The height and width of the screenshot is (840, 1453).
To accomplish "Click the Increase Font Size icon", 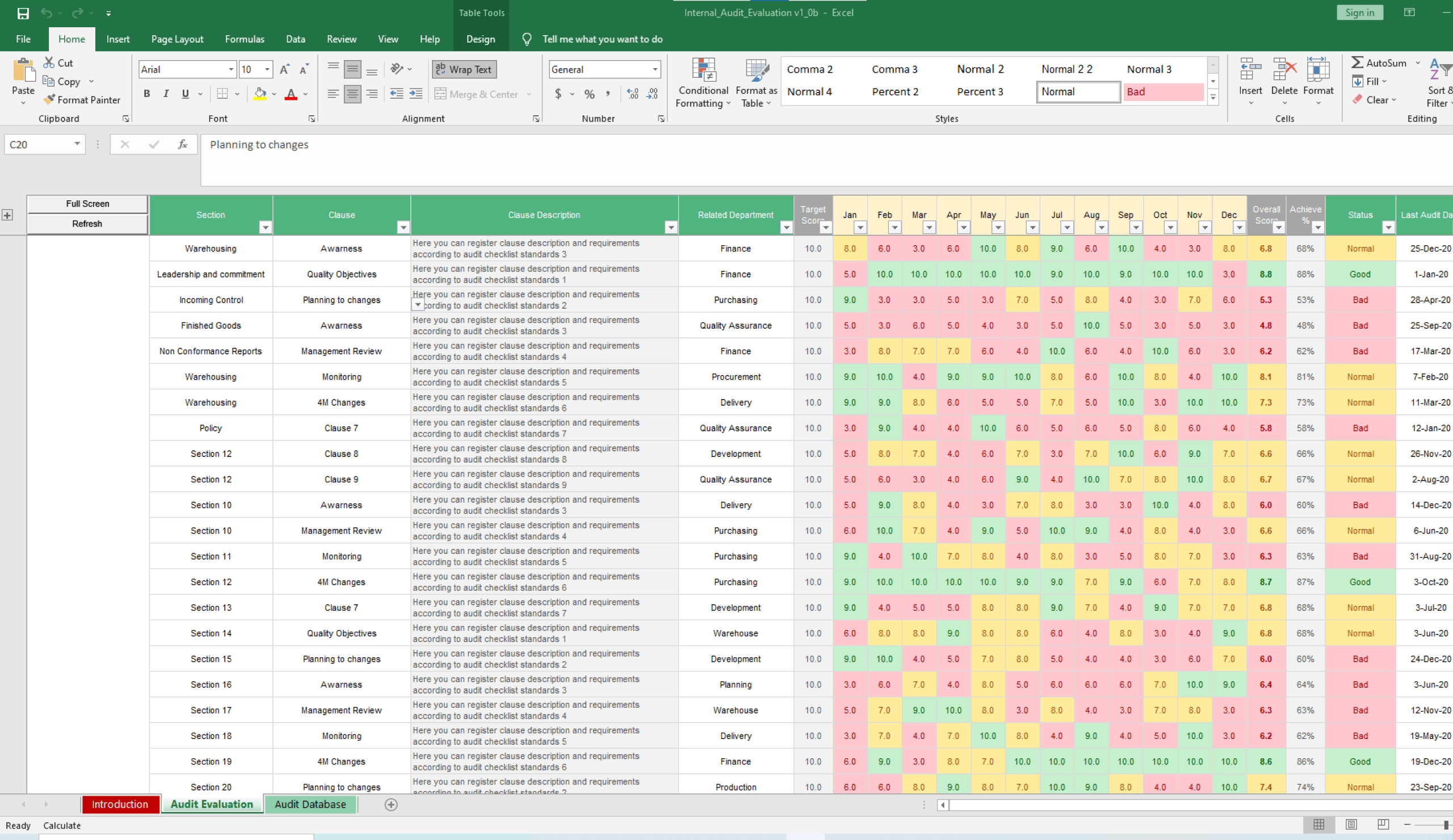I will 284,70.
